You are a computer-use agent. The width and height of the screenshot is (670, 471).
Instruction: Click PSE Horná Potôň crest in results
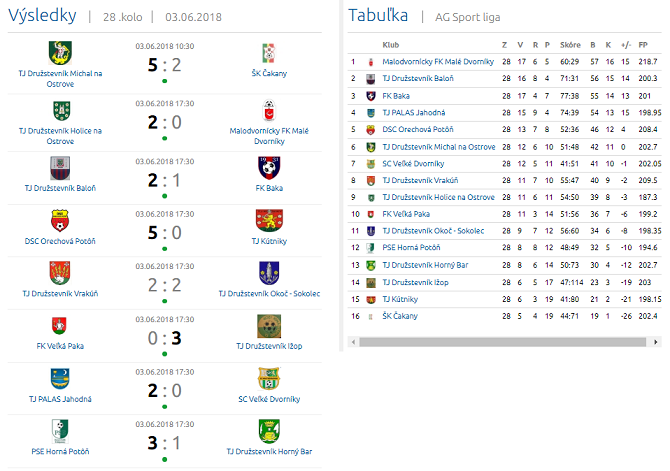tap(60, 430)
